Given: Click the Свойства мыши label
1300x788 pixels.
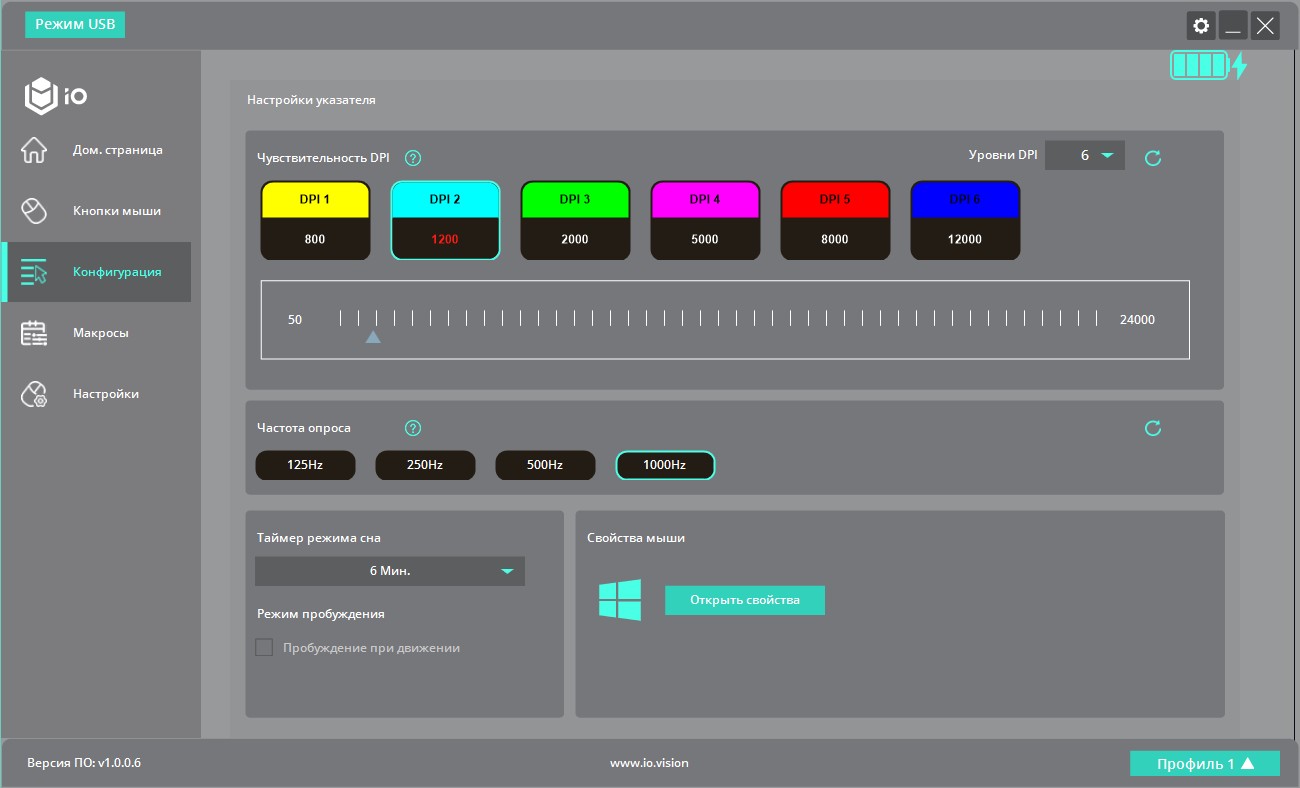Looking at the screenshot, I should (636, 538).
